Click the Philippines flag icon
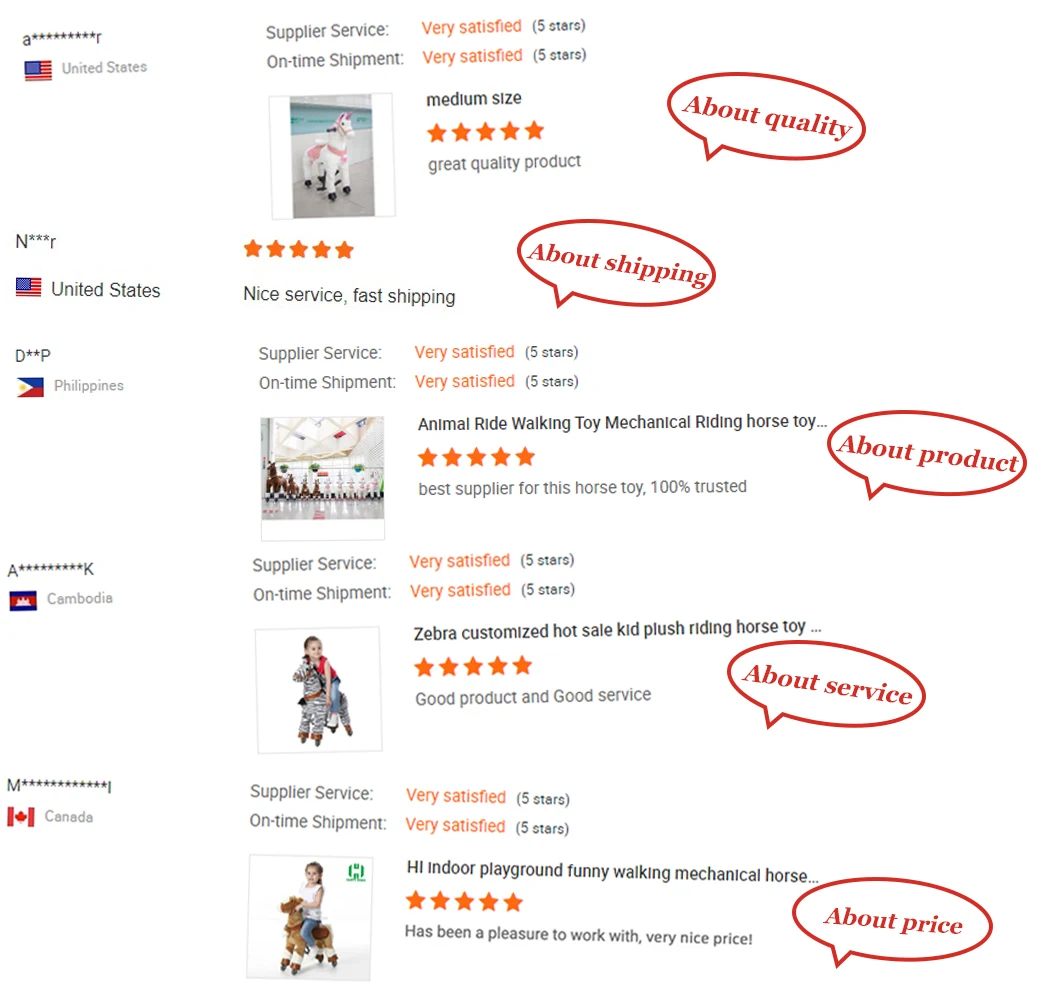 point(30,387)
